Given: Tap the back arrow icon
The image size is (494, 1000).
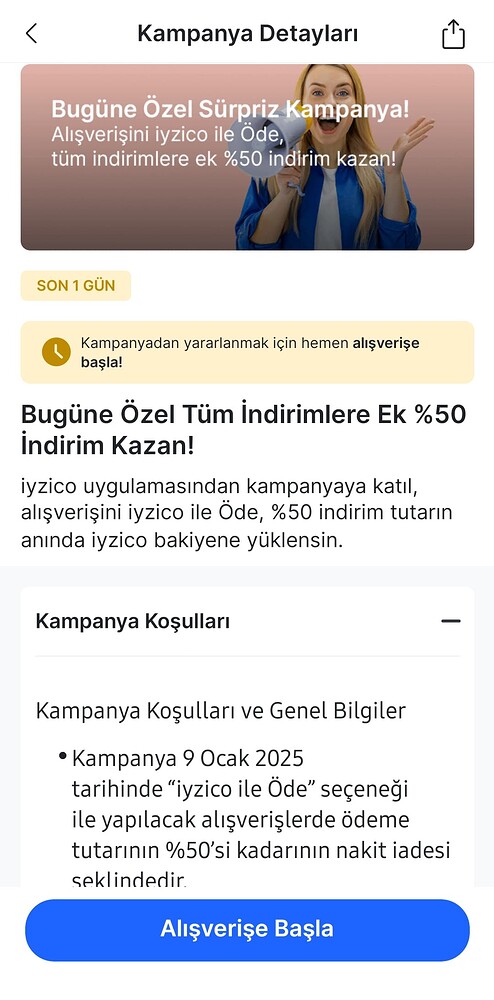Looking at the screenshot, I should (31, 34).
